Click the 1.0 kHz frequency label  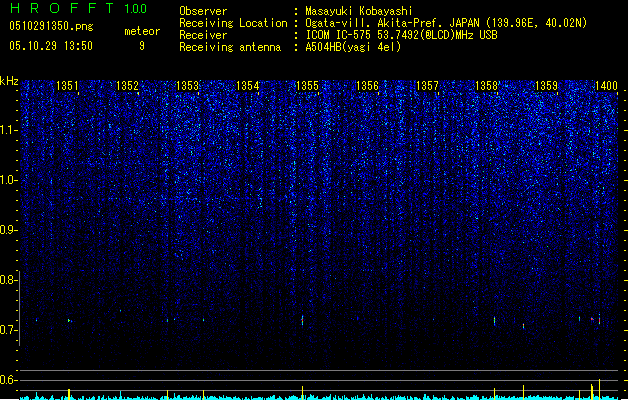[8, 180]
